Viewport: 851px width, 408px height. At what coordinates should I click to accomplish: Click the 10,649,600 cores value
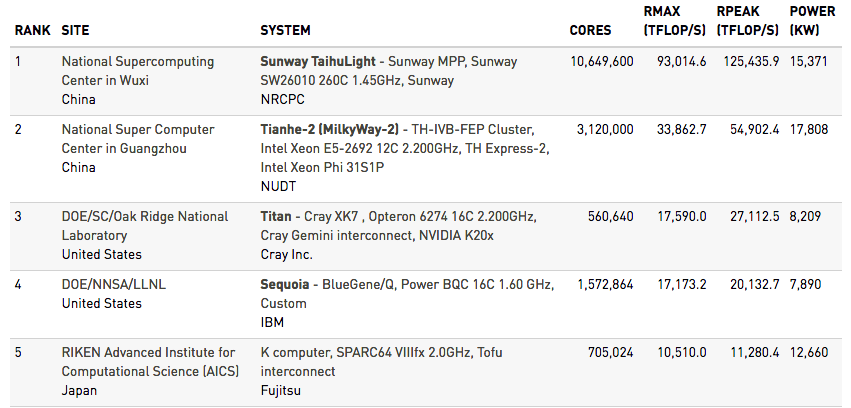click(601, 62)
